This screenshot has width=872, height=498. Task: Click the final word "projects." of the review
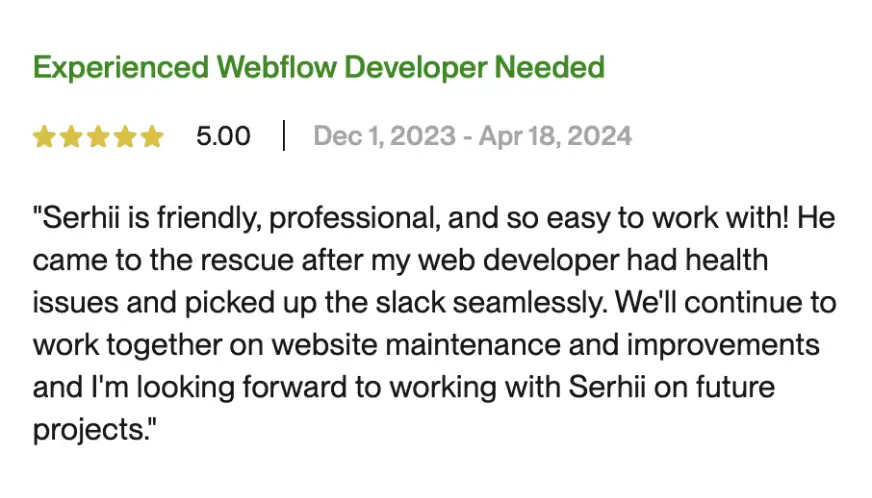pyautogui.click(x=95, y=430)
